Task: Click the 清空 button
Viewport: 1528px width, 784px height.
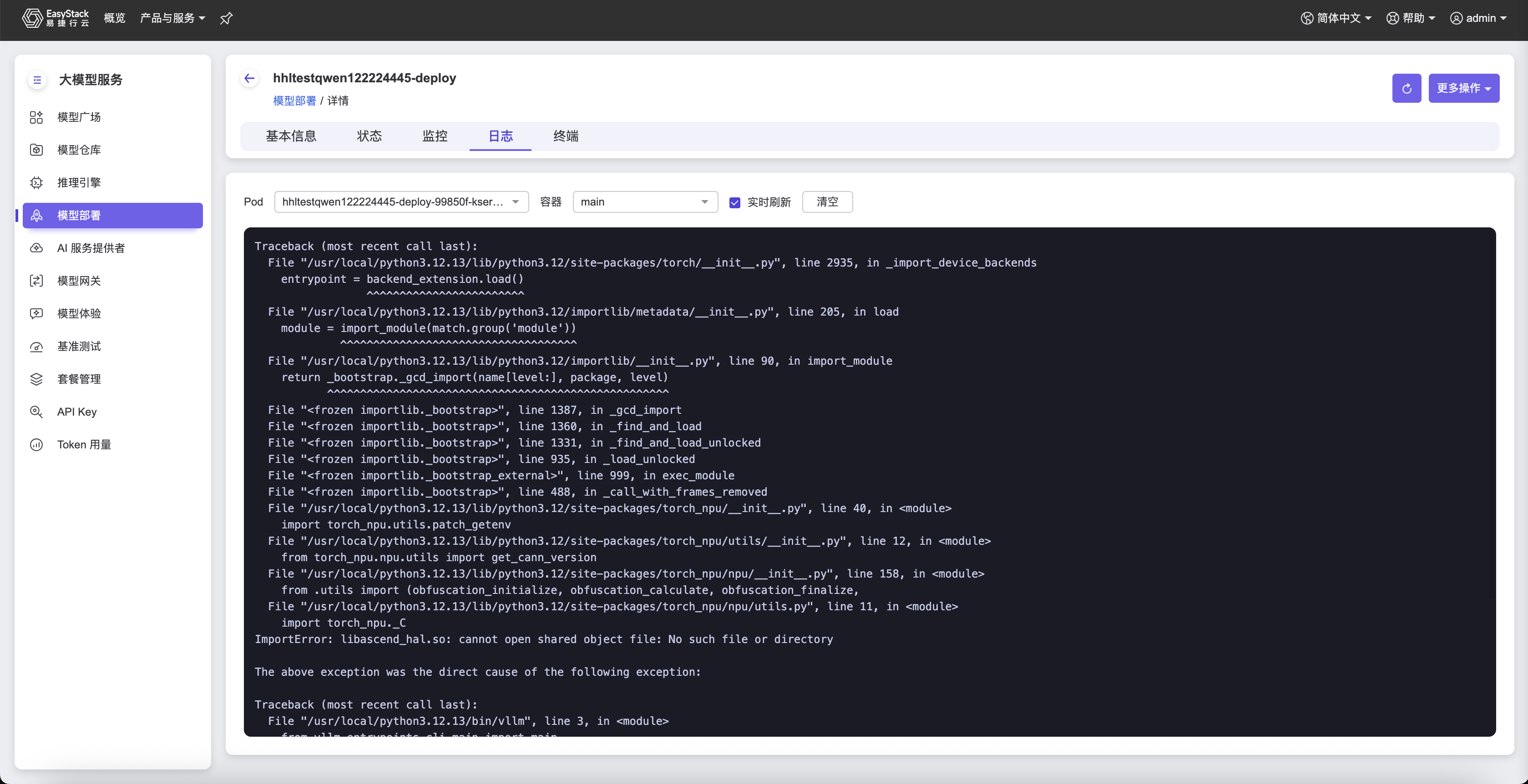Action: (x=827, y=202)
